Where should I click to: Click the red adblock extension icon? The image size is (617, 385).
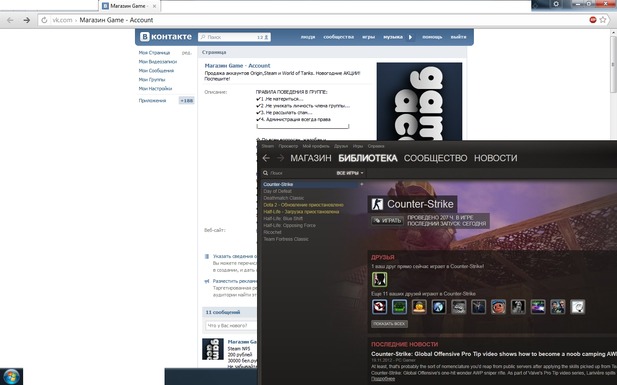[x=593, y=20]
